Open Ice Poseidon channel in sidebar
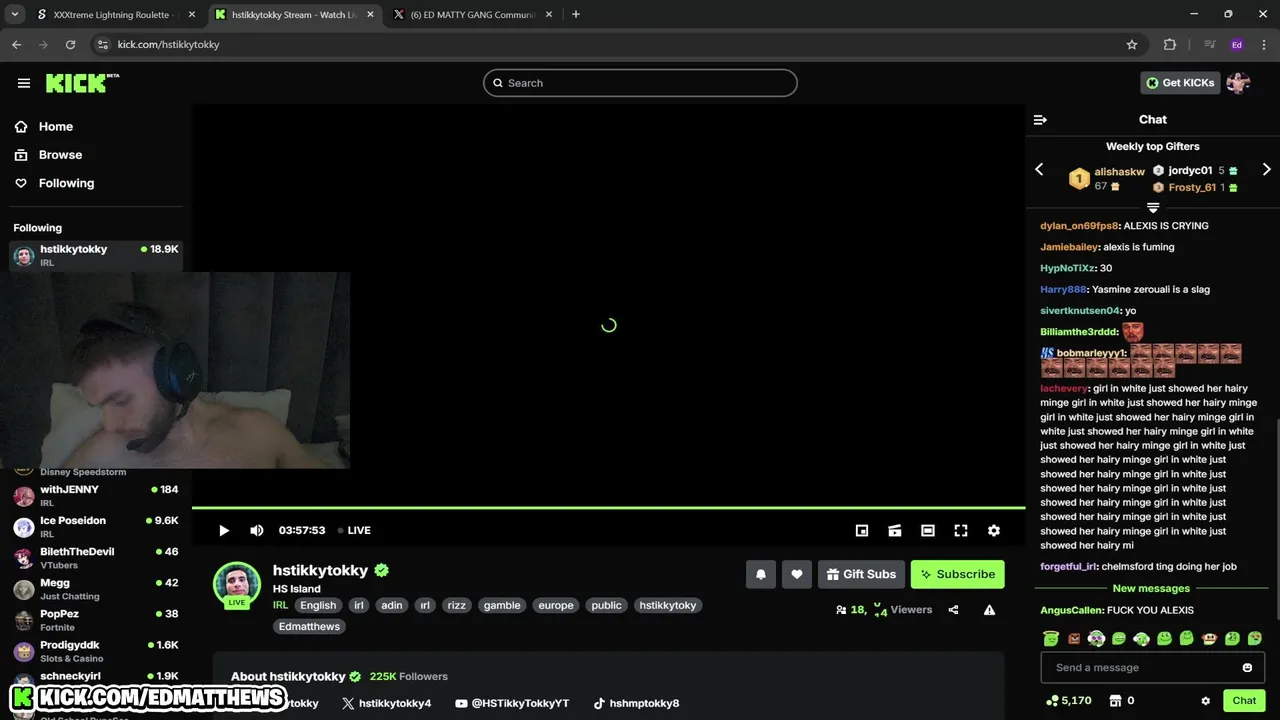Viewport: 1280px width, 720px height. (x=95, y=526)
